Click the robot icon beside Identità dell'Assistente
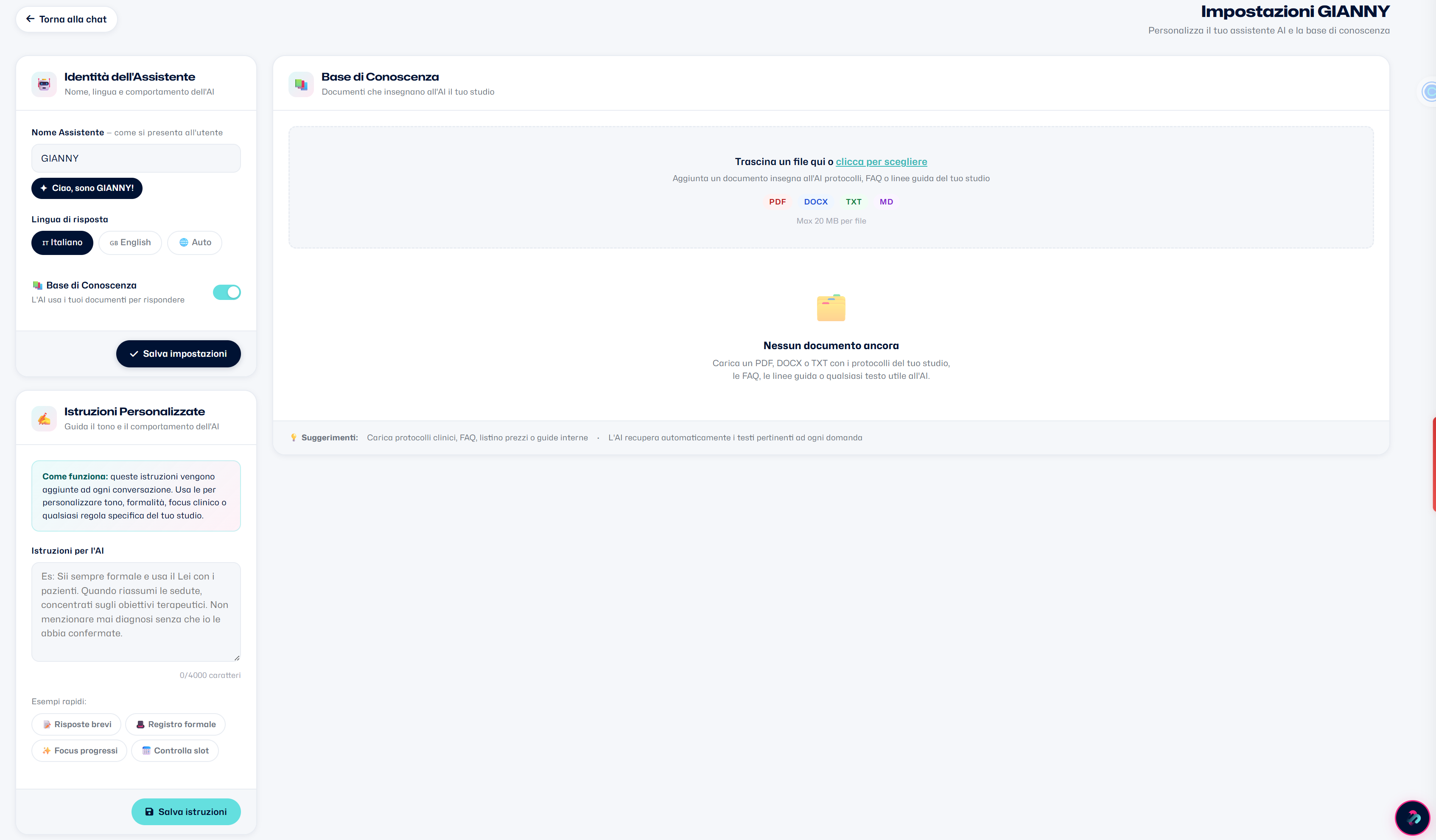This screenshot has height=840, width=1436. [44, 84]
